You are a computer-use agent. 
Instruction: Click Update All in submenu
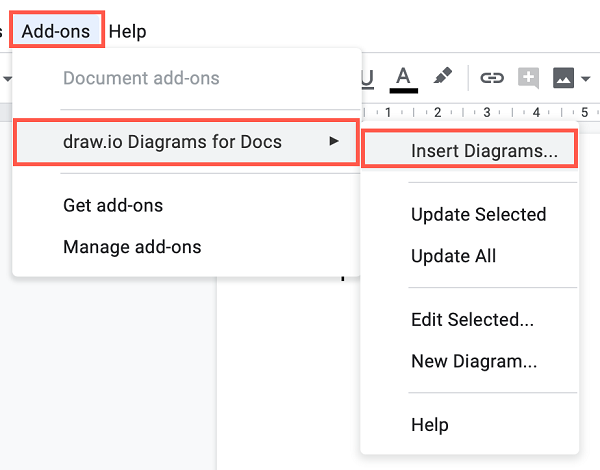(470, 256)
